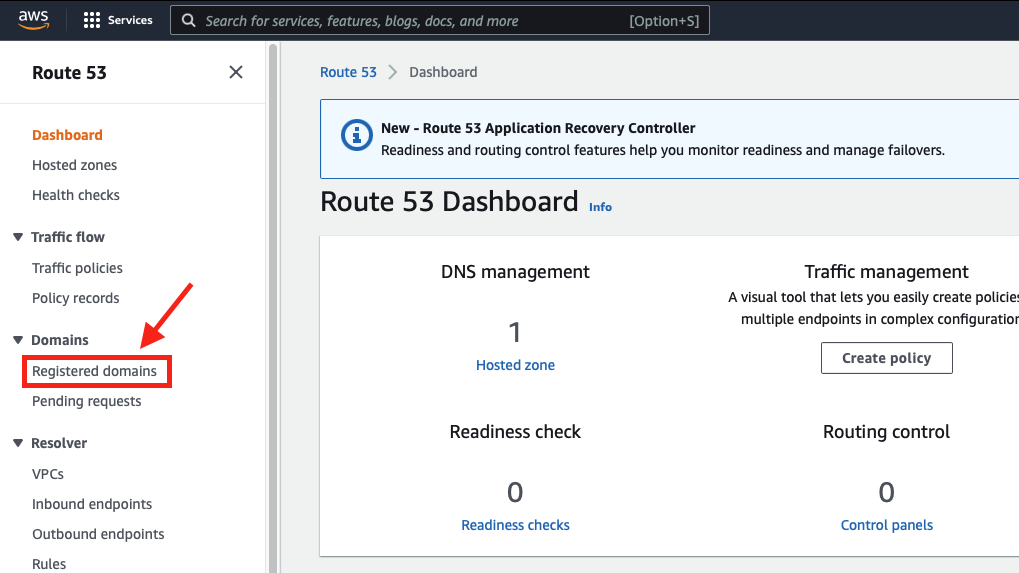This screenshot has width=1019, height=573.
Task: Click the Create policy button
Action: click(x=886, y=358)
